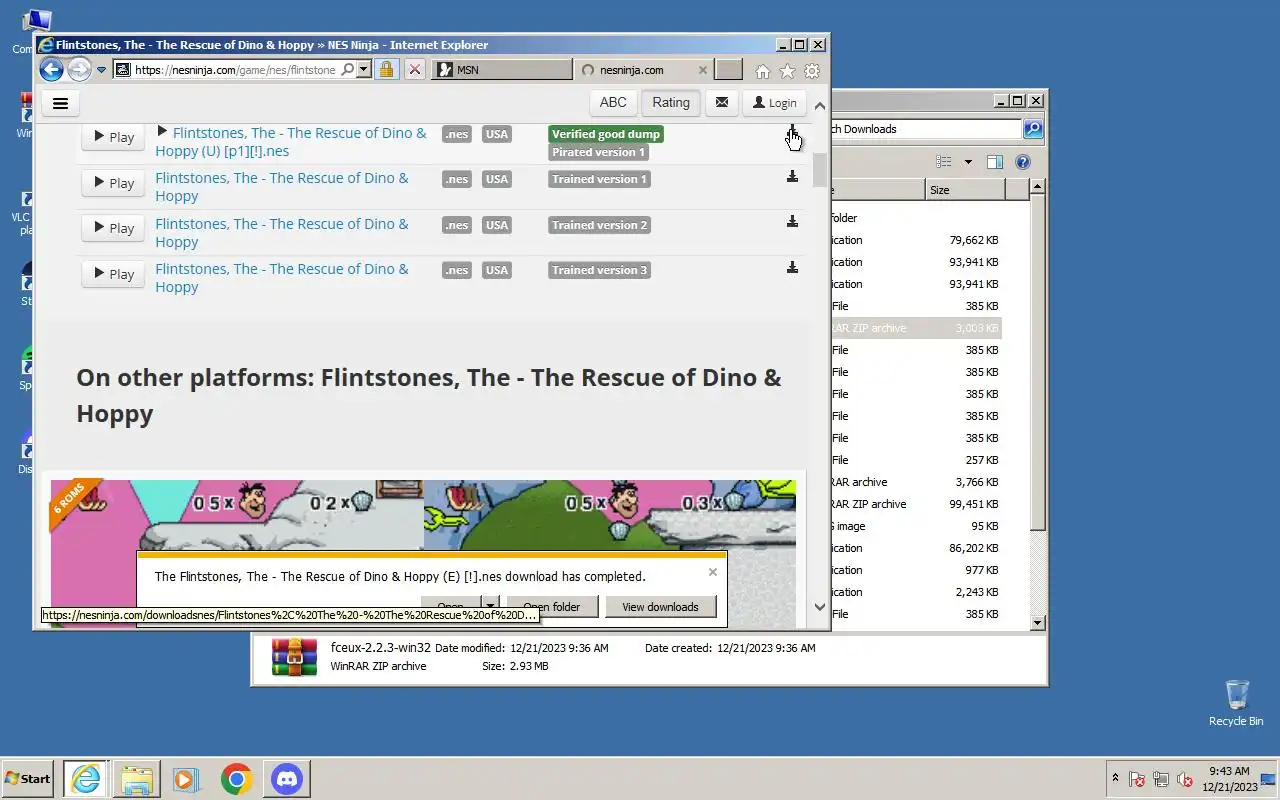The width and height of the screenshot is (1280, 800).
Task: Click the security lock icon
Action: [386, 70]
